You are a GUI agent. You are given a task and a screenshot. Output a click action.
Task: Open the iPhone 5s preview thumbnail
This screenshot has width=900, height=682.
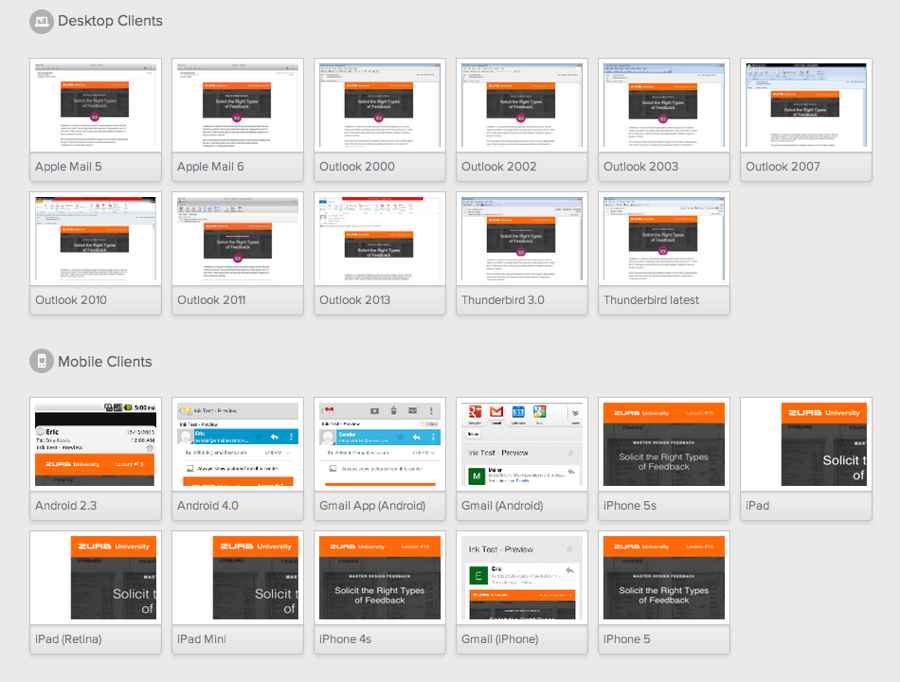pyautogui.click(x=664, y=444)
